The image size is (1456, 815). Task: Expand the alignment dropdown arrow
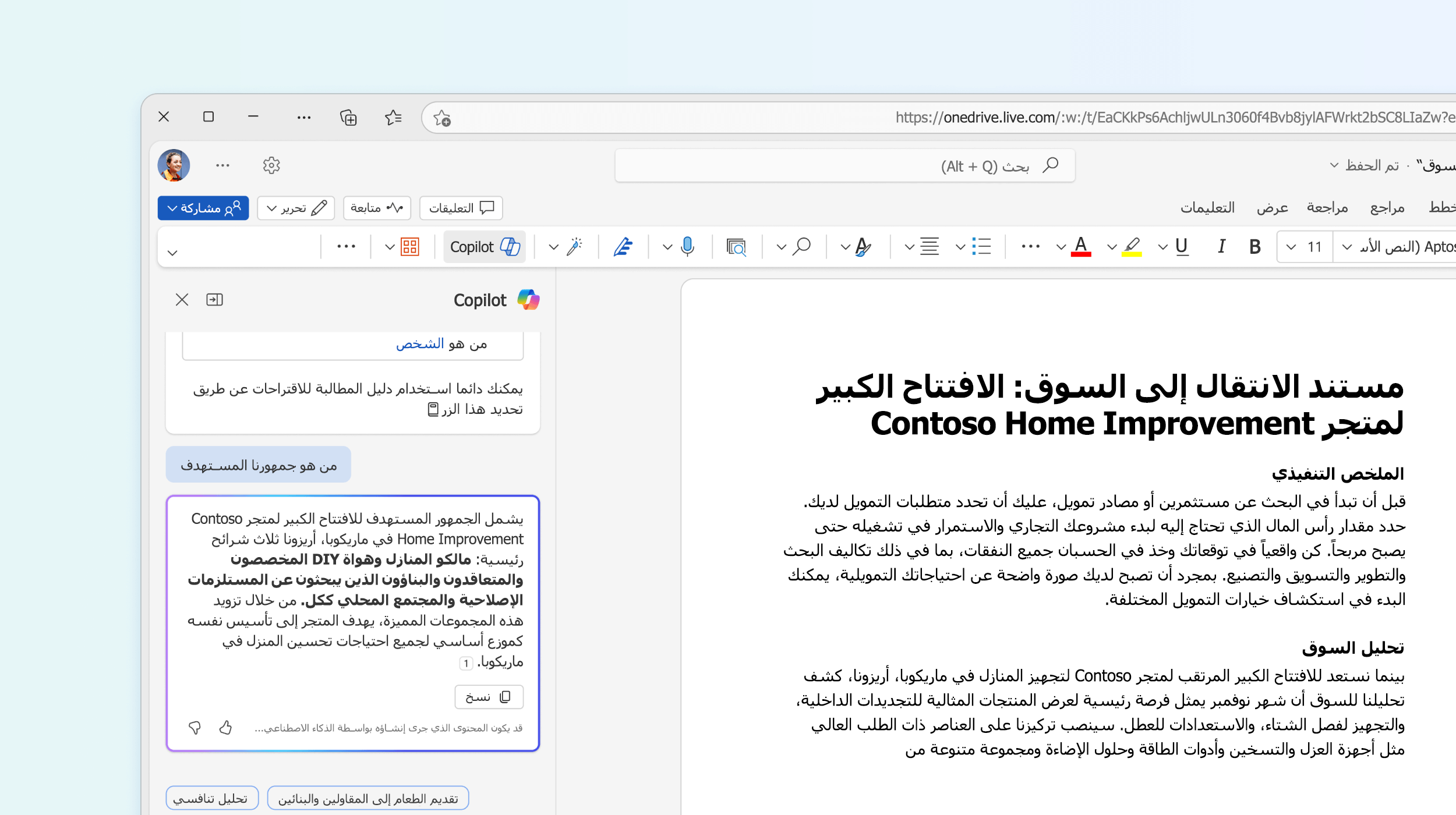pyautogui.click(x=909, y=247)
